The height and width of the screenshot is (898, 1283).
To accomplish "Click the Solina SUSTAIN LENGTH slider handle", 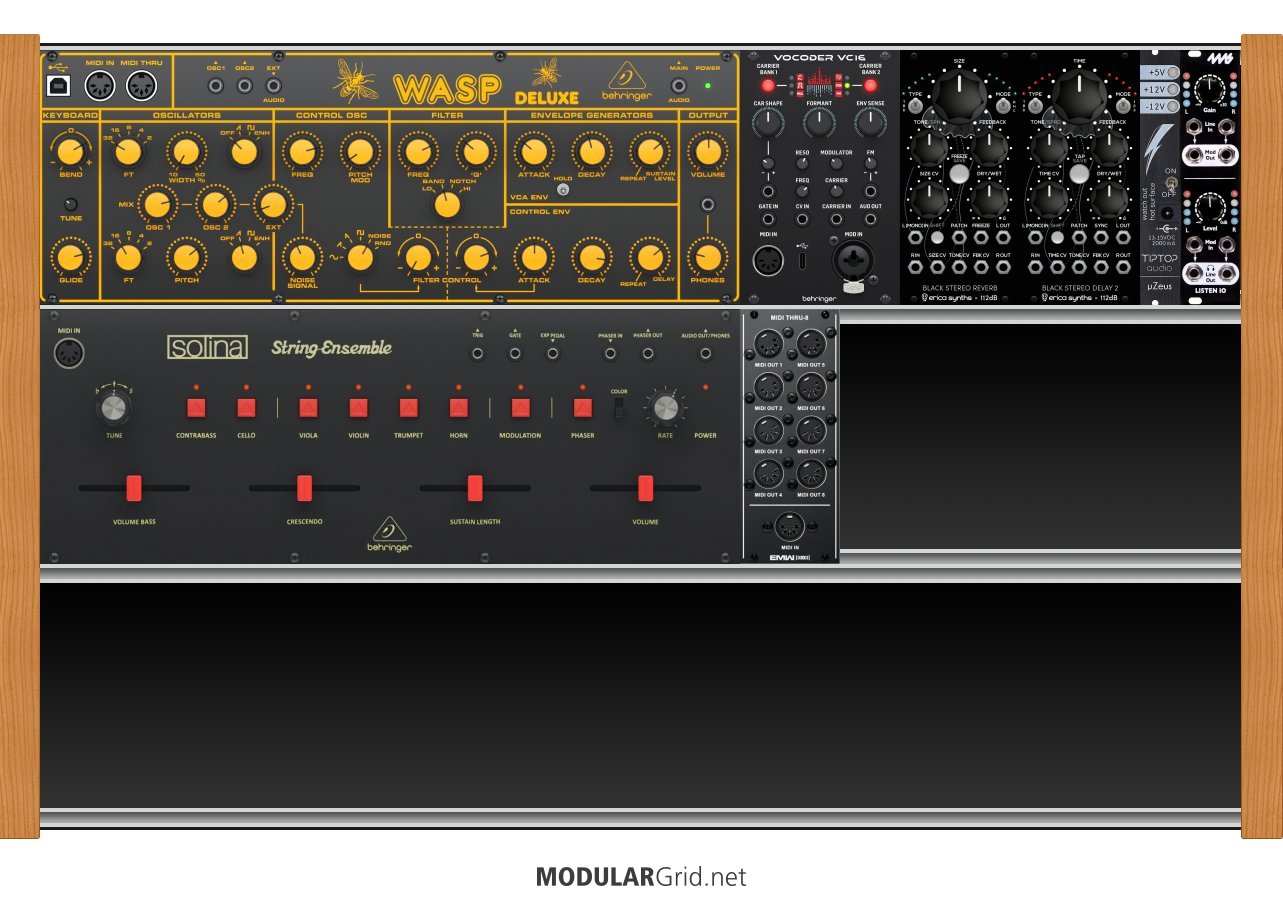I will point(475,488).
